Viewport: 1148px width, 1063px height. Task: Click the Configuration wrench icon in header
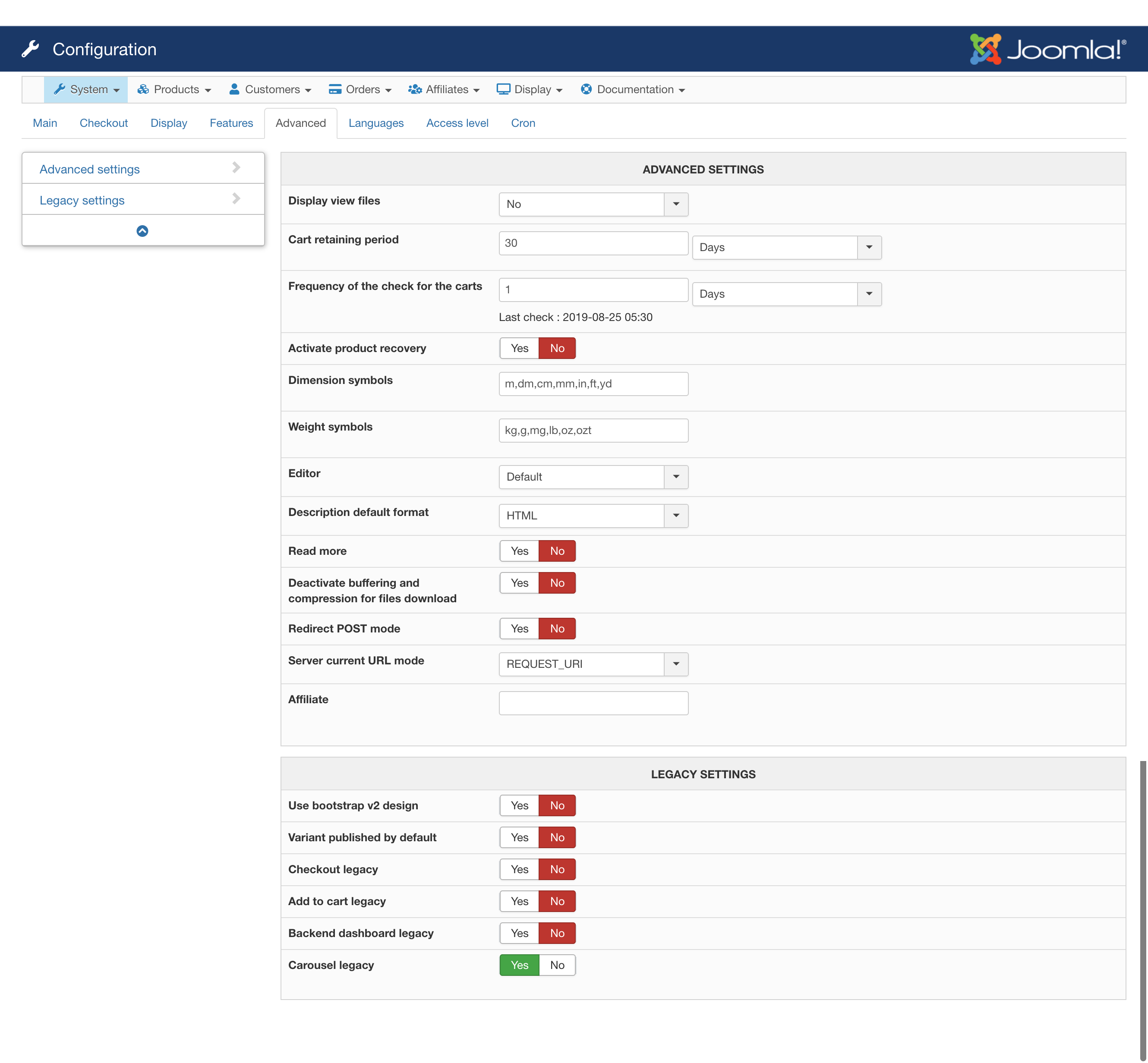coord(31,49)
